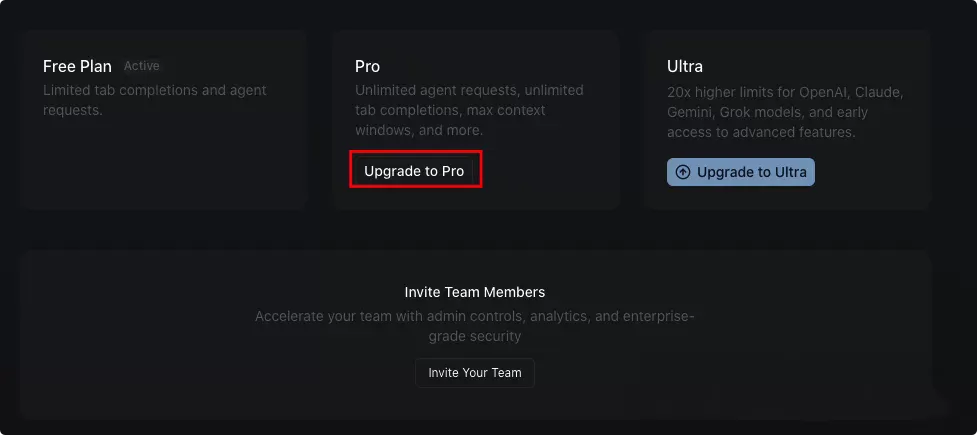Click 'access to advanced features' text in Ultra card

[761, 132]
